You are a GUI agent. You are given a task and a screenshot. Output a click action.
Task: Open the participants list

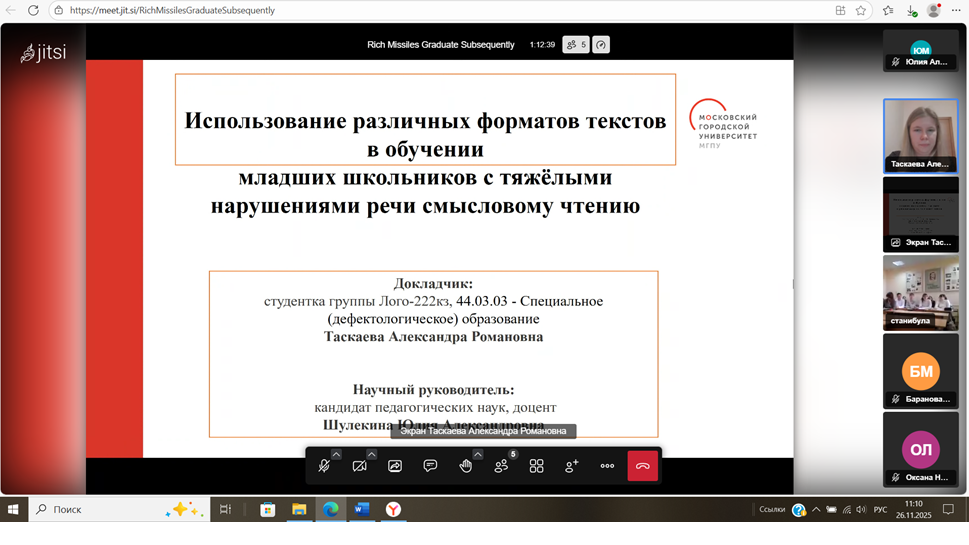pos(501,466)
